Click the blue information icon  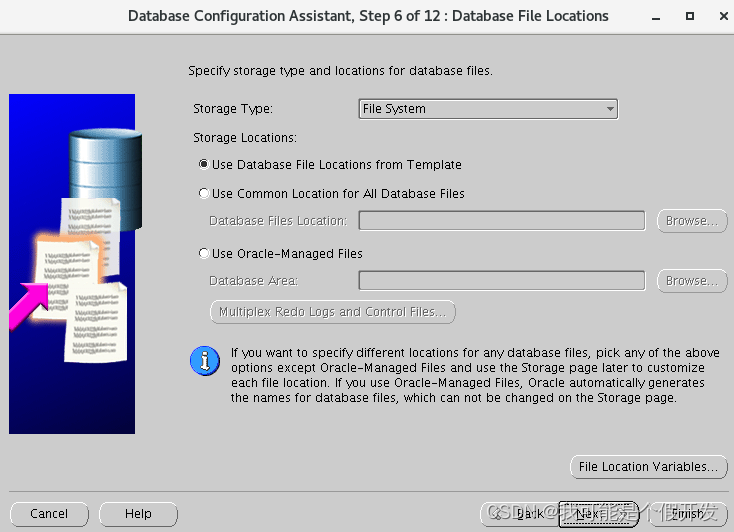click(205, 361)
